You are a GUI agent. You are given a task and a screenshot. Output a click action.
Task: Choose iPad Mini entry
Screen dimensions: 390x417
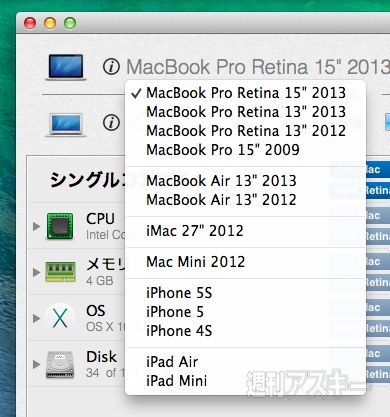pyautogui.click(x=246, y=381)
